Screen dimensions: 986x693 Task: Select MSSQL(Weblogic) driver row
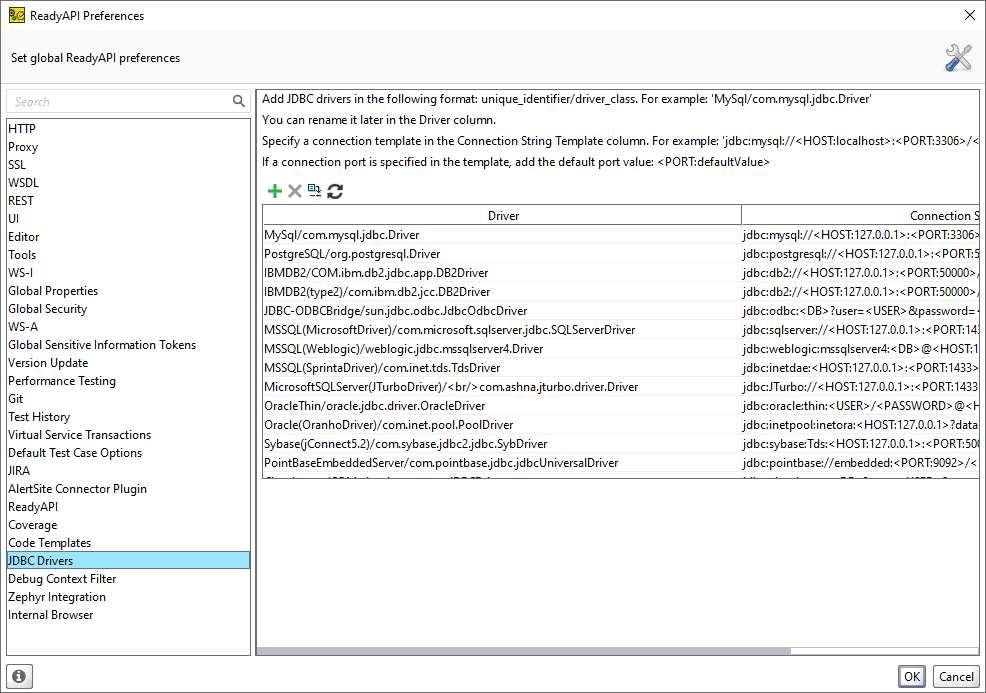[x=502, y=349]
